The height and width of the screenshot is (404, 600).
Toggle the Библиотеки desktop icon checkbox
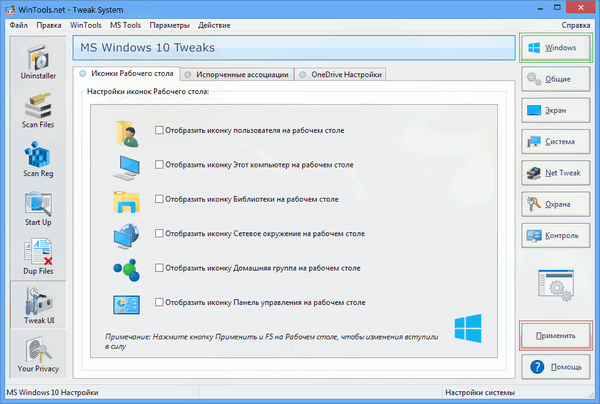click(x=160, y=199)
